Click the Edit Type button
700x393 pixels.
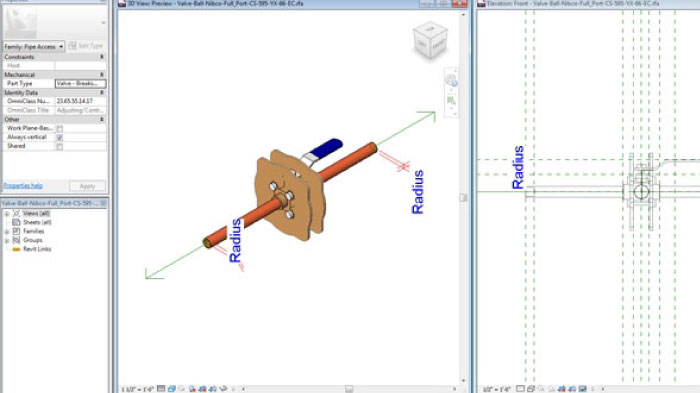86,46
